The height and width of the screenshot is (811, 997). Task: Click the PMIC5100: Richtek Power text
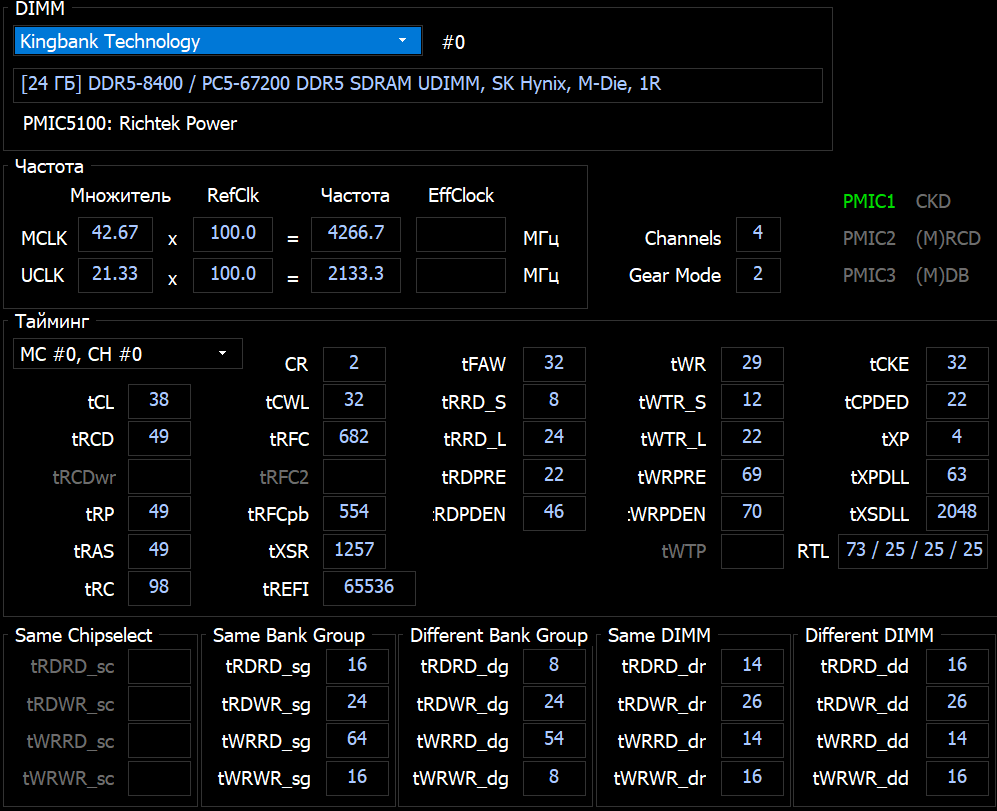point(130,123)
